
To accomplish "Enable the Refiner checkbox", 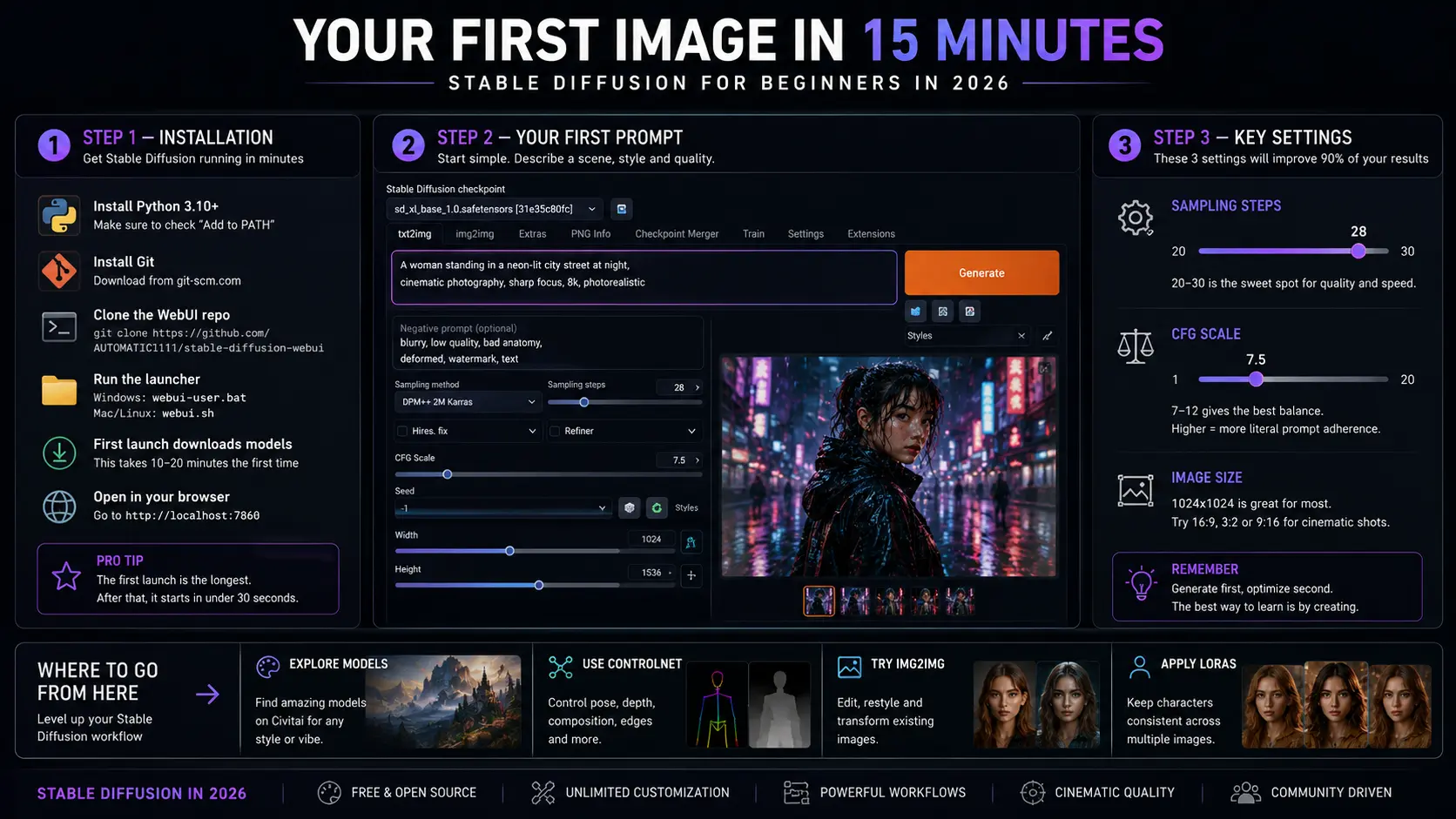I will point(555,431).
